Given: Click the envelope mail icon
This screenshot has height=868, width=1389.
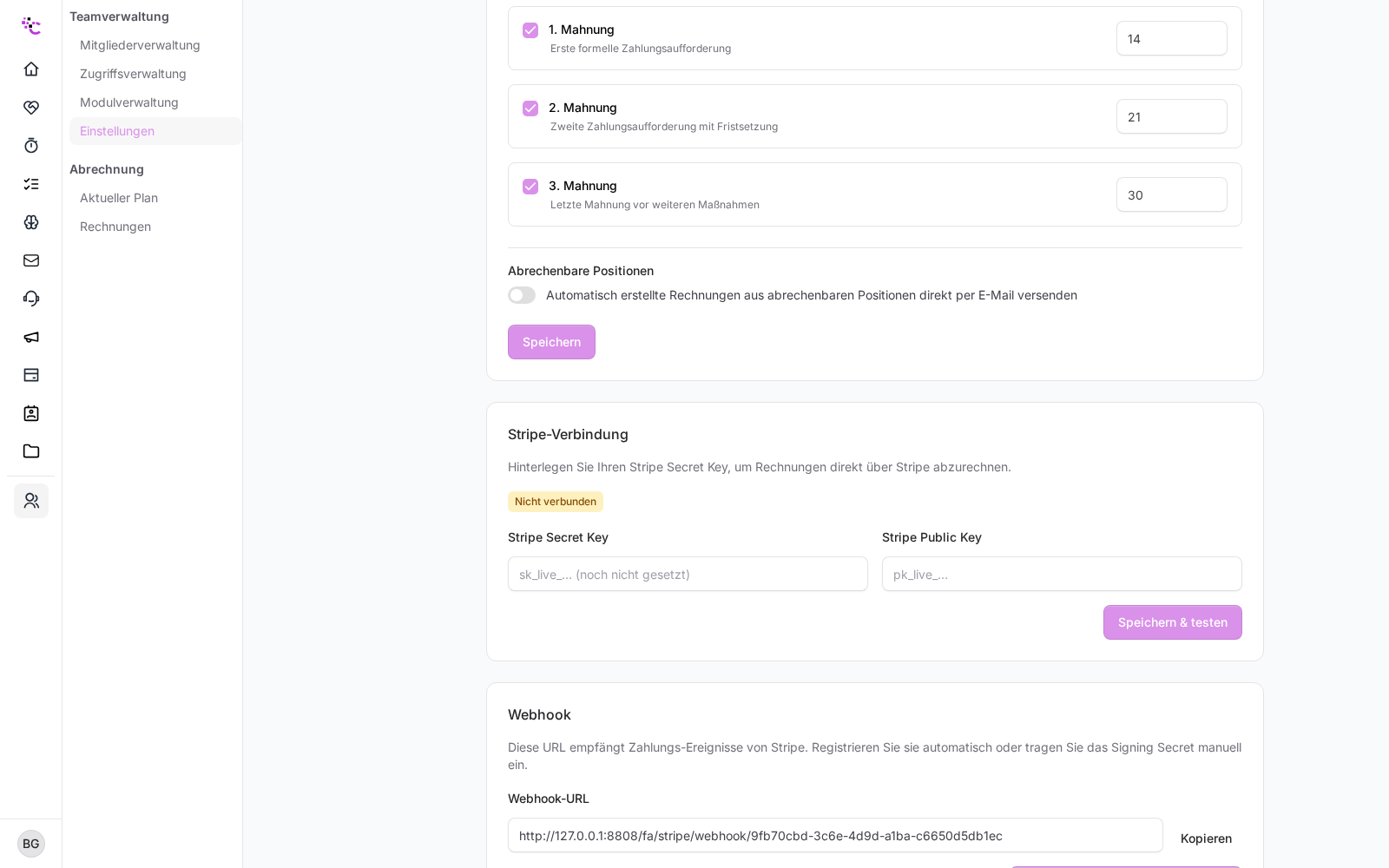Looking at the screenshot, I should 31,260.
